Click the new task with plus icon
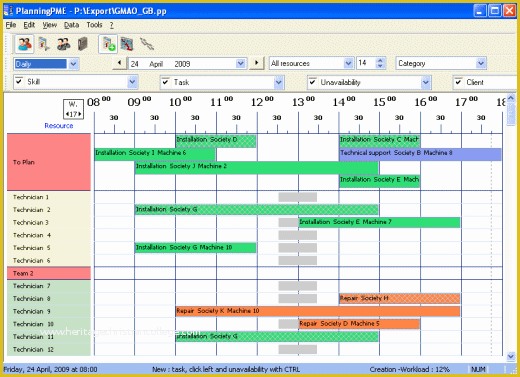 108,44
